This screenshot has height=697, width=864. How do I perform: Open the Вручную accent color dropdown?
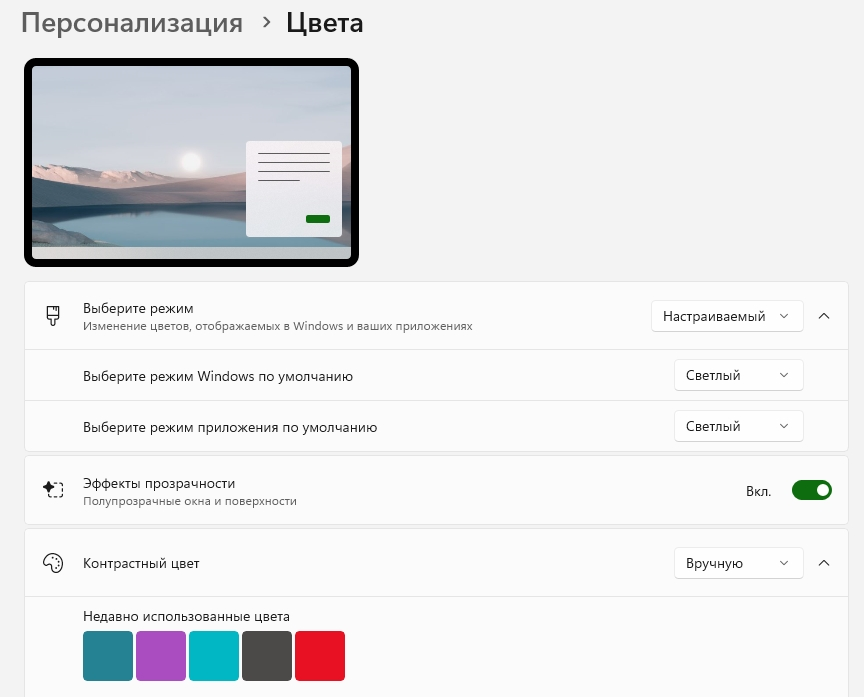coord(738,563)
